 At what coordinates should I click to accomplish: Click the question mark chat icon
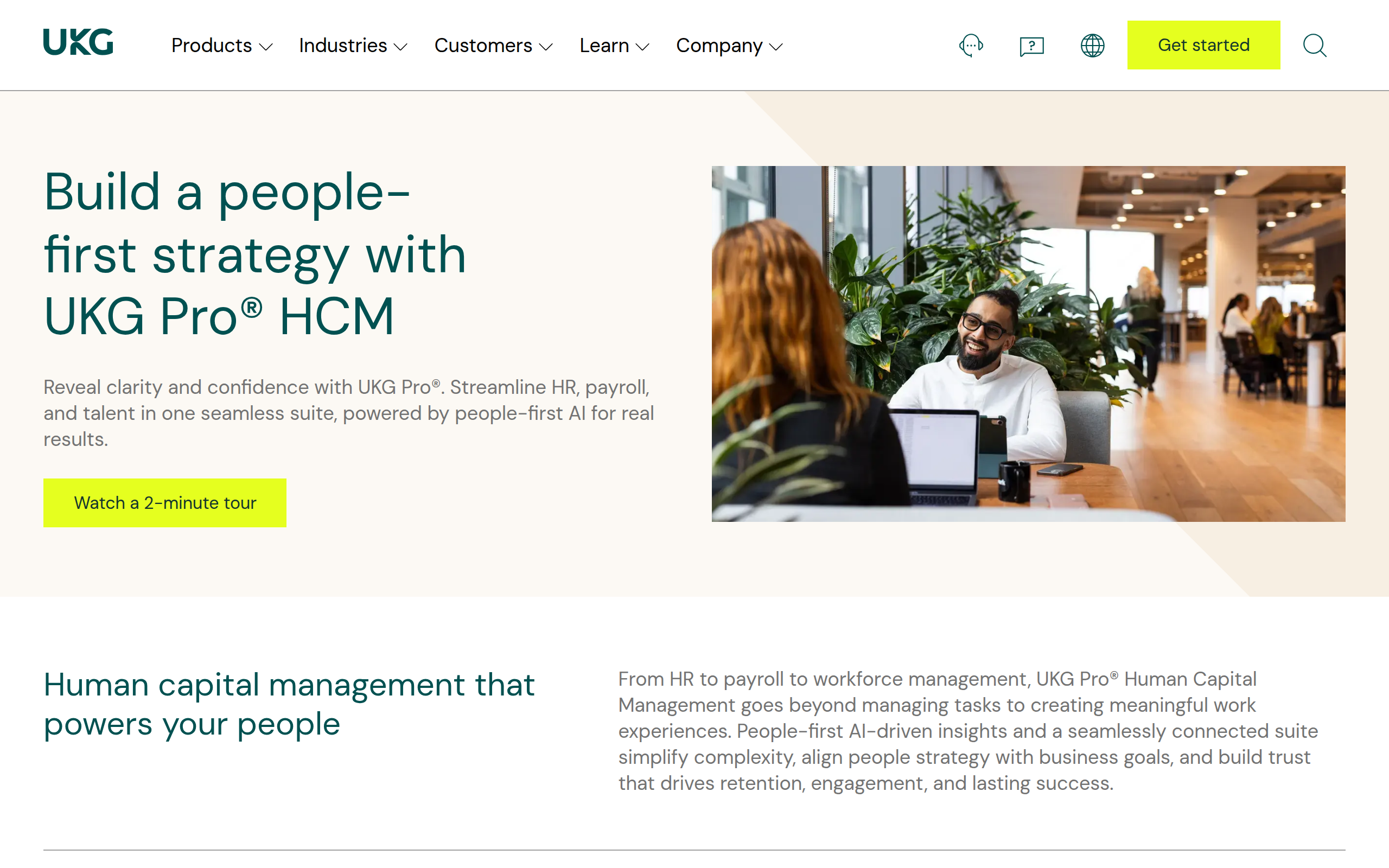[1031, 46]
